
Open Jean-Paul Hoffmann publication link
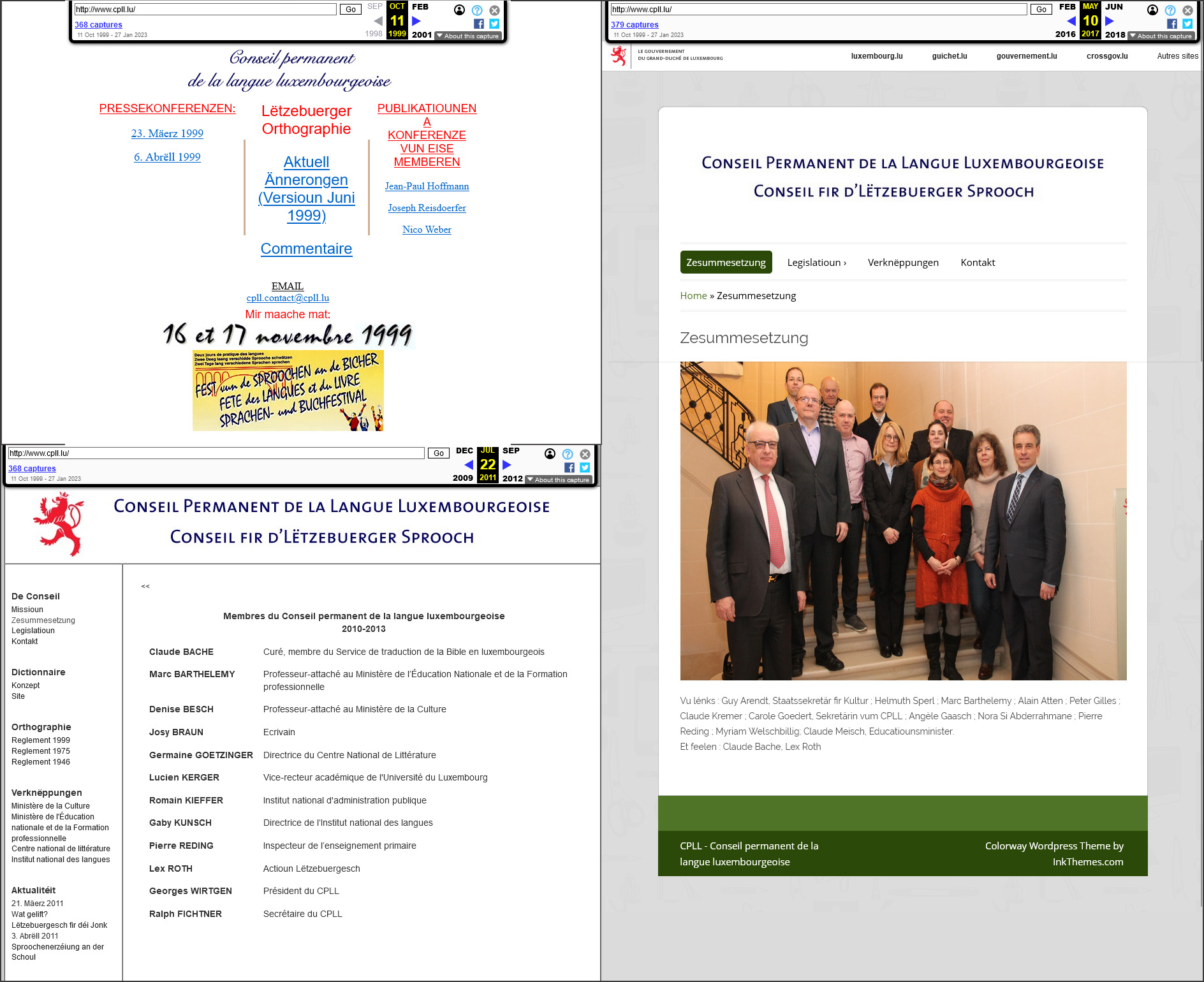427,186
